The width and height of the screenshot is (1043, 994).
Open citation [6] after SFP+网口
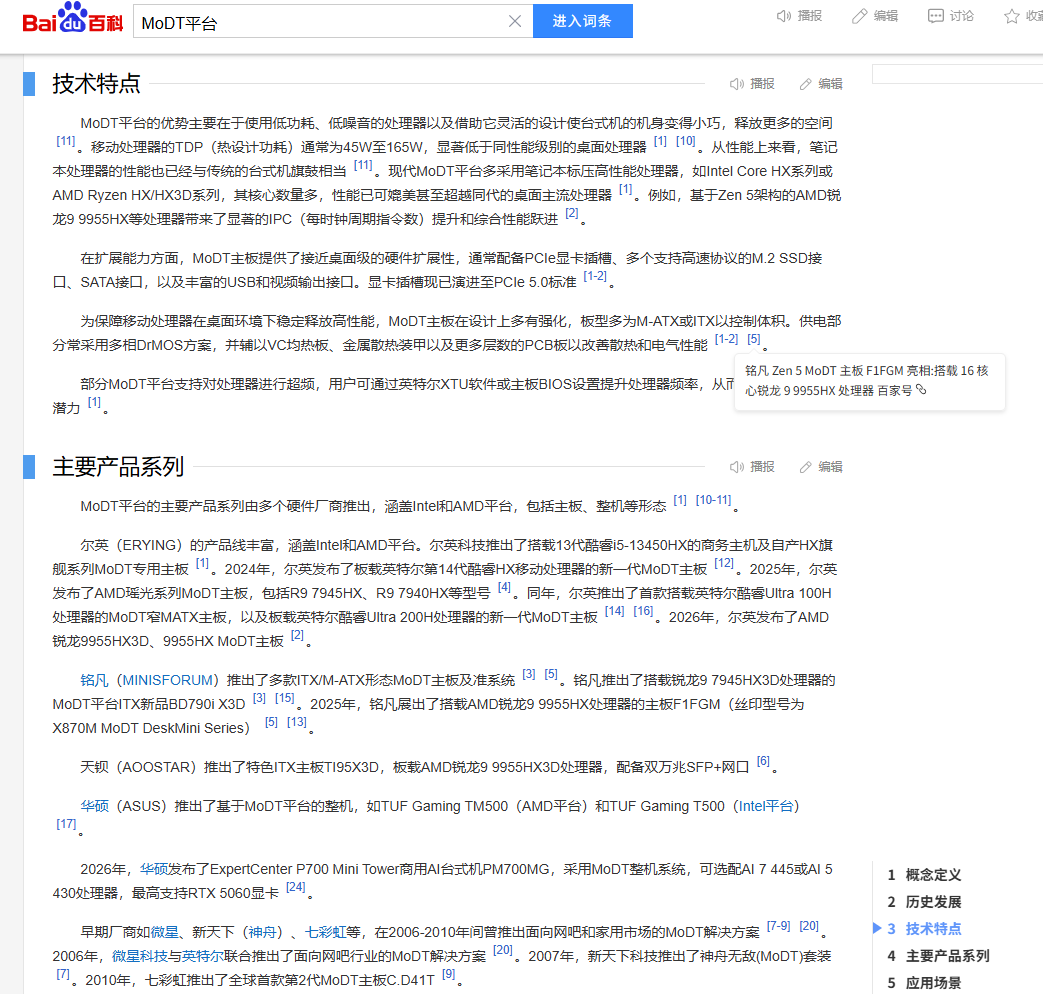pyautogui.click(x=763, y=761)
